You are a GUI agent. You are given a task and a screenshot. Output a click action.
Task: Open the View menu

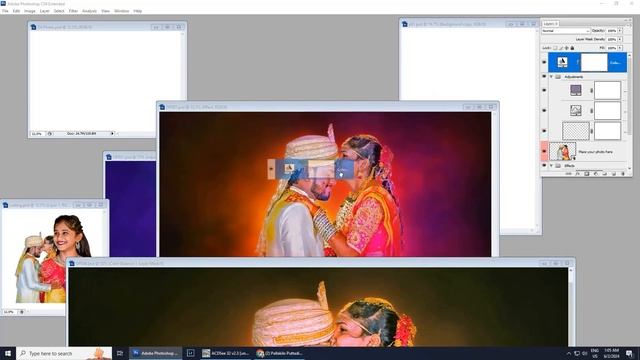(x=105, y=11)
